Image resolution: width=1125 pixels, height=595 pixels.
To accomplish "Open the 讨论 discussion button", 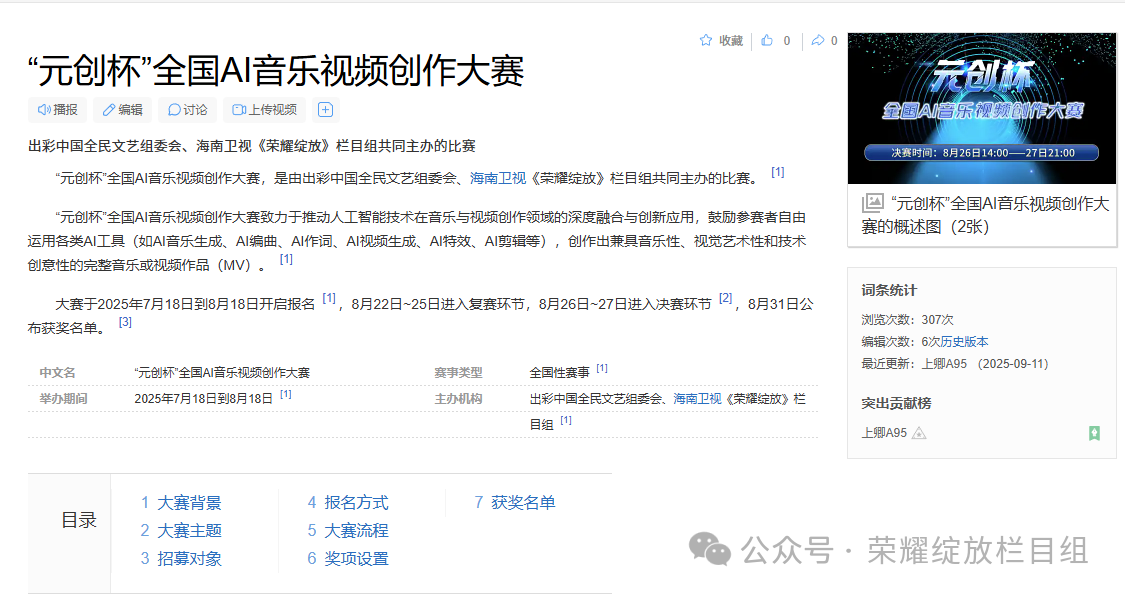I will tap(187, 110).
